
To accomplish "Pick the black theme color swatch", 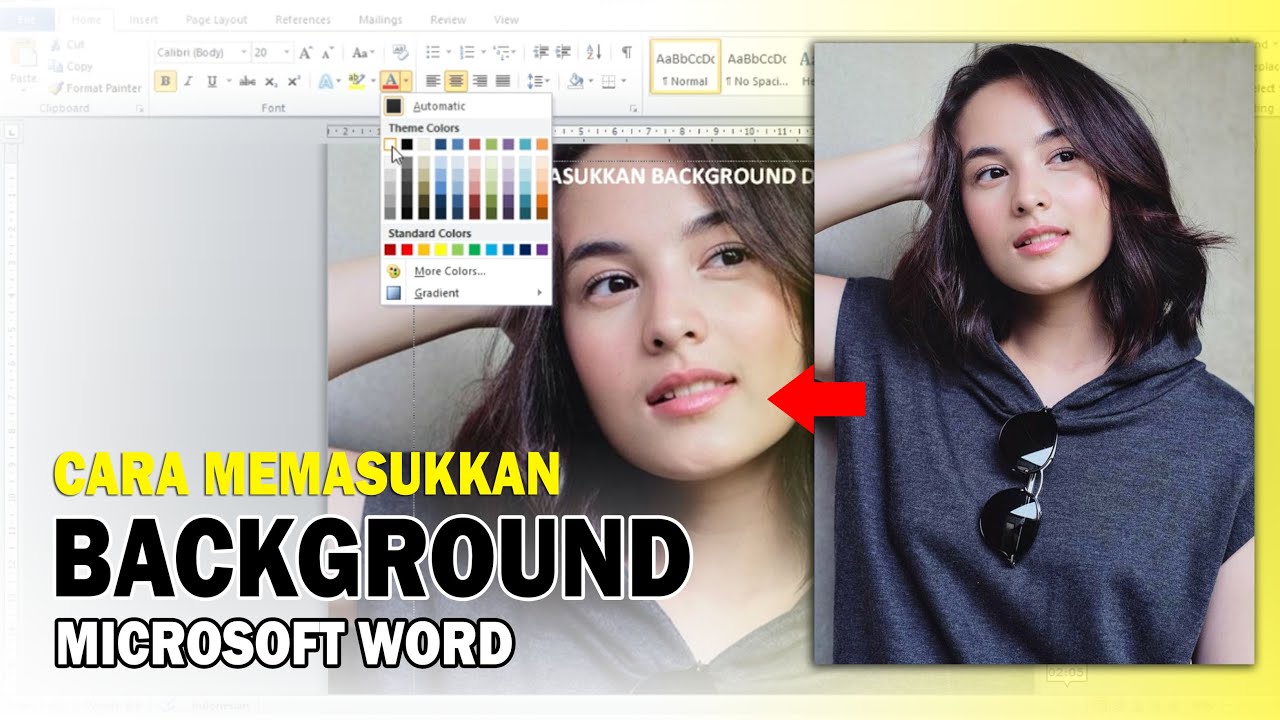I will 407,144.
